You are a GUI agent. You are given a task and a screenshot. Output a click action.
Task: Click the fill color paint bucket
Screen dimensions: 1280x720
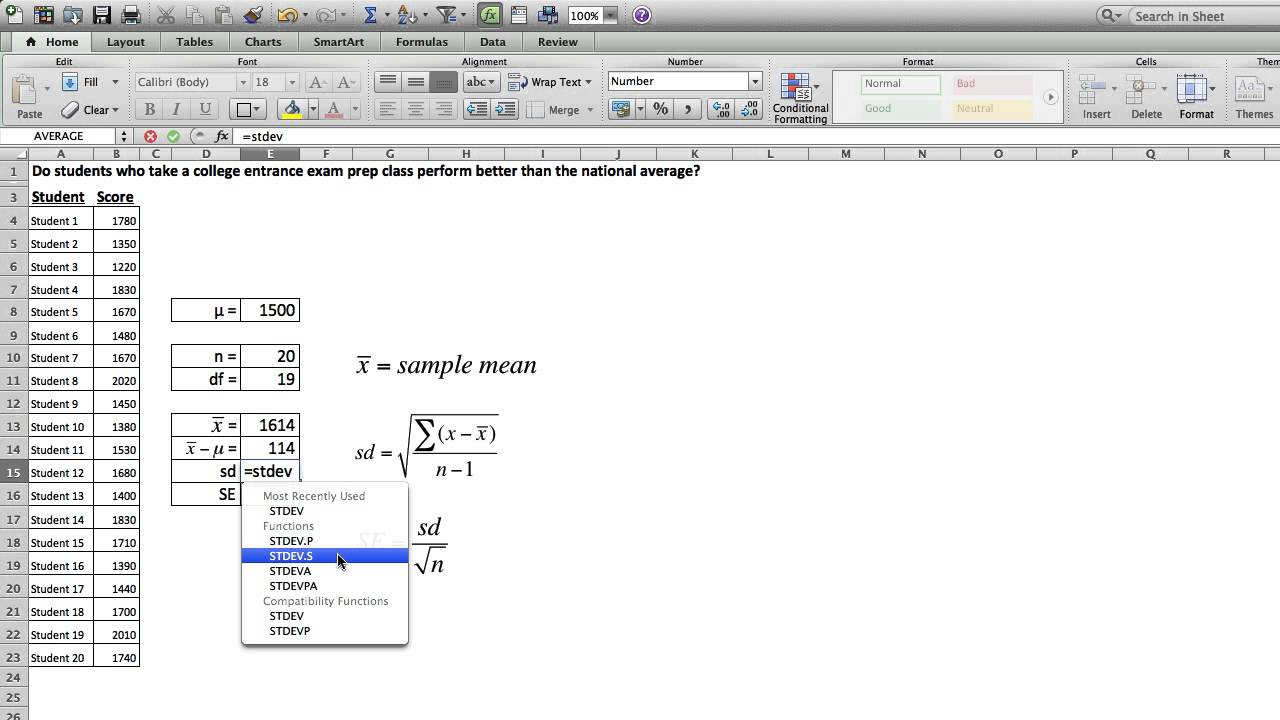[293, 109]
